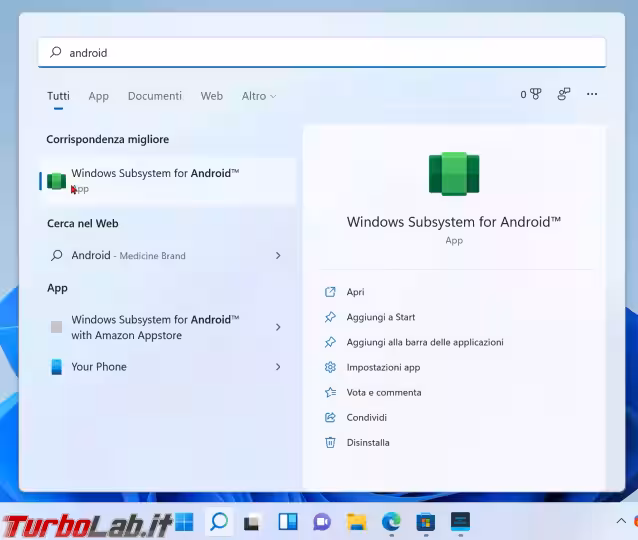Click the Apri open icon
The width and height of the screenshot is (638, 540).
click(330, 292)
